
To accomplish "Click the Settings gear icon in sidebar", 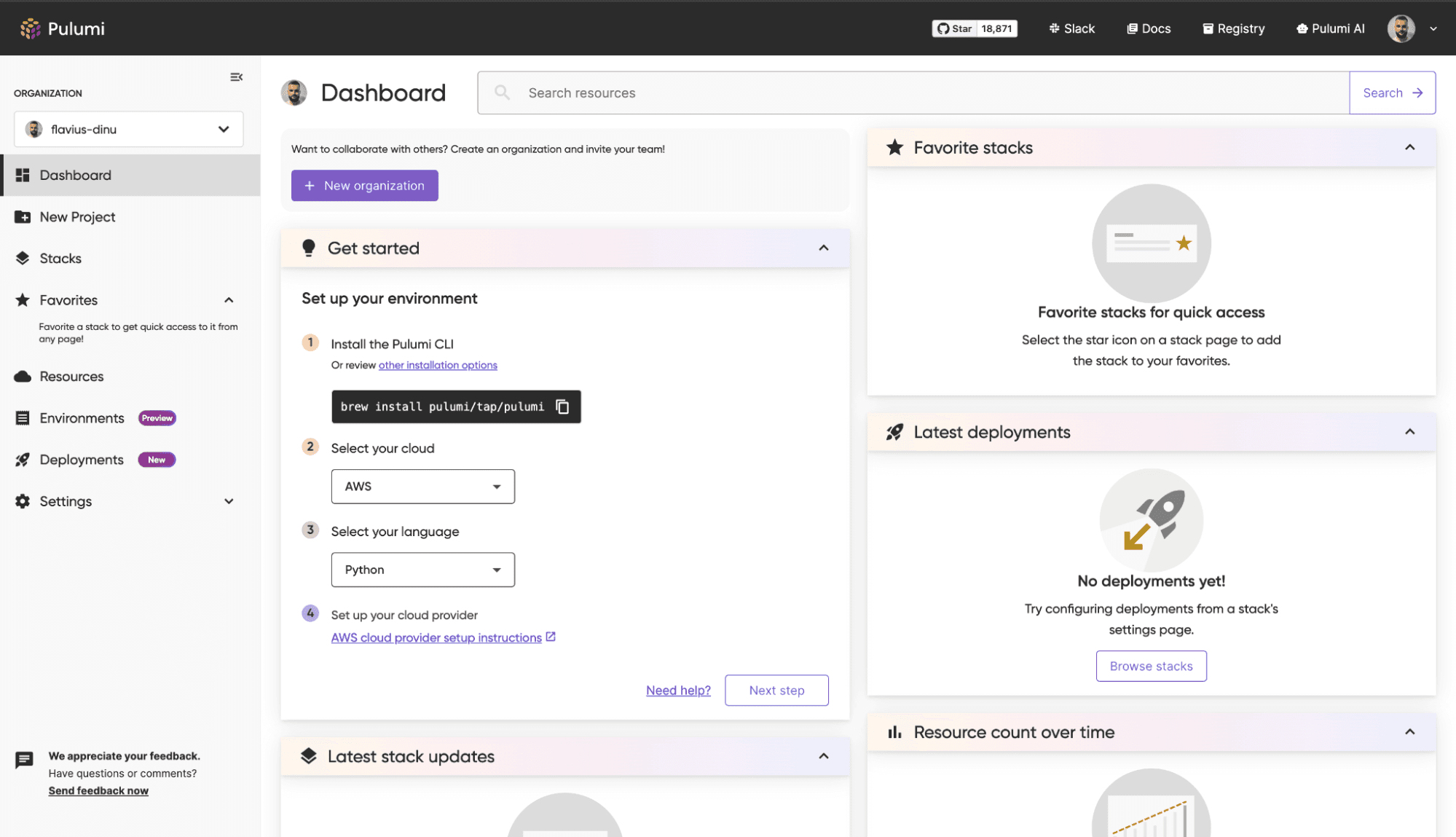I will tap(23, 501).
